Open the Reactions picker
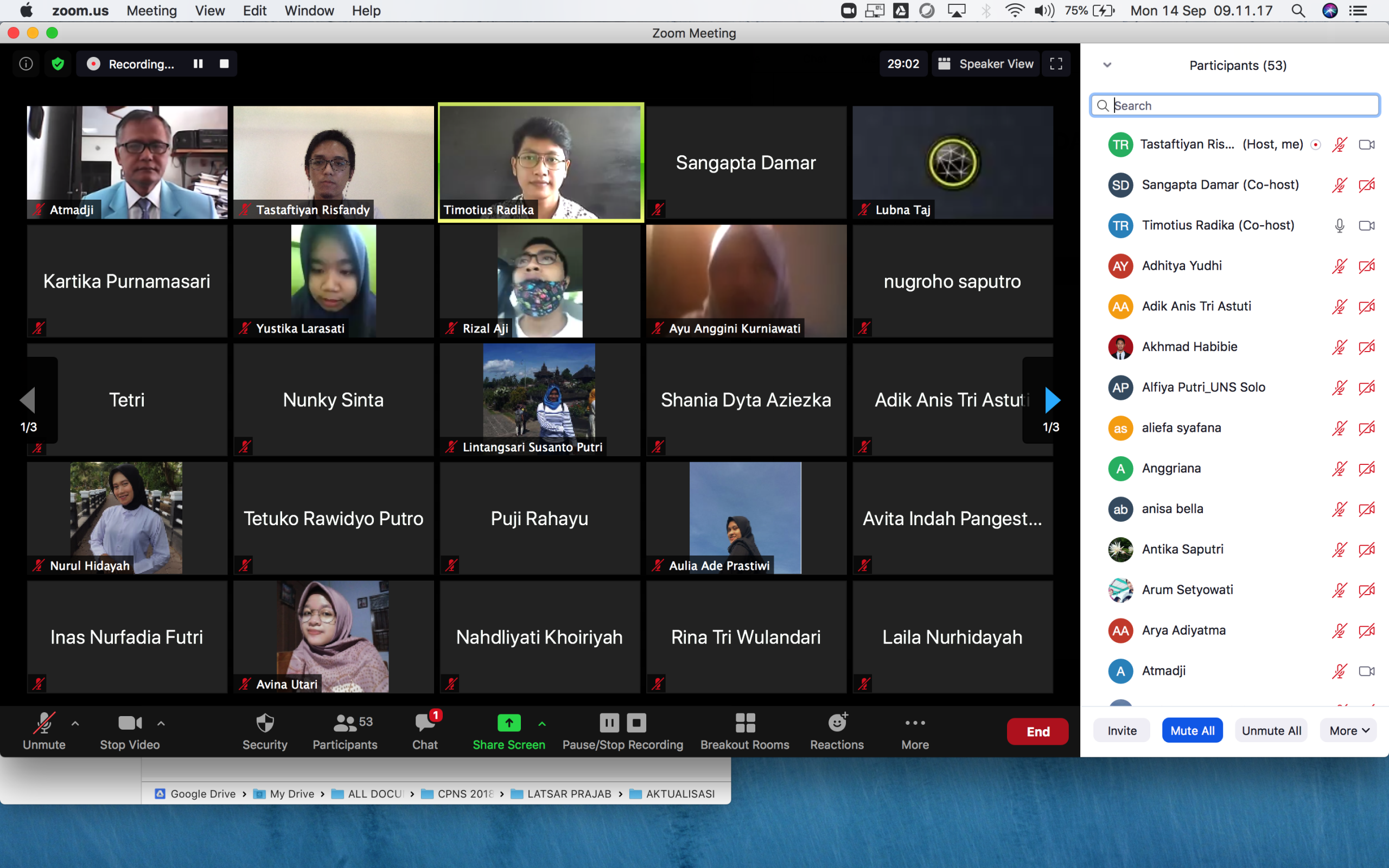 click(x=837, y=730)
